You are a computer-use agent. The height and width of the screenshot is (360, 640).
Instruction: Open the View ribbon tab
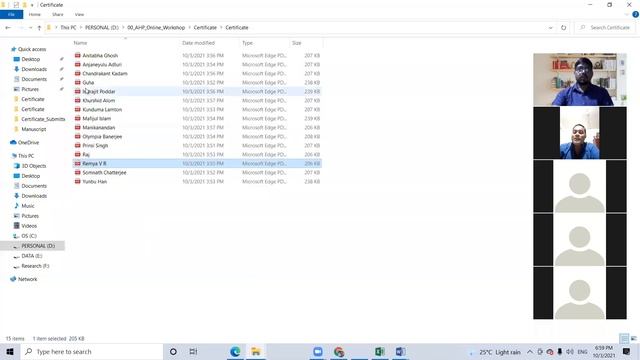(79, 14)
